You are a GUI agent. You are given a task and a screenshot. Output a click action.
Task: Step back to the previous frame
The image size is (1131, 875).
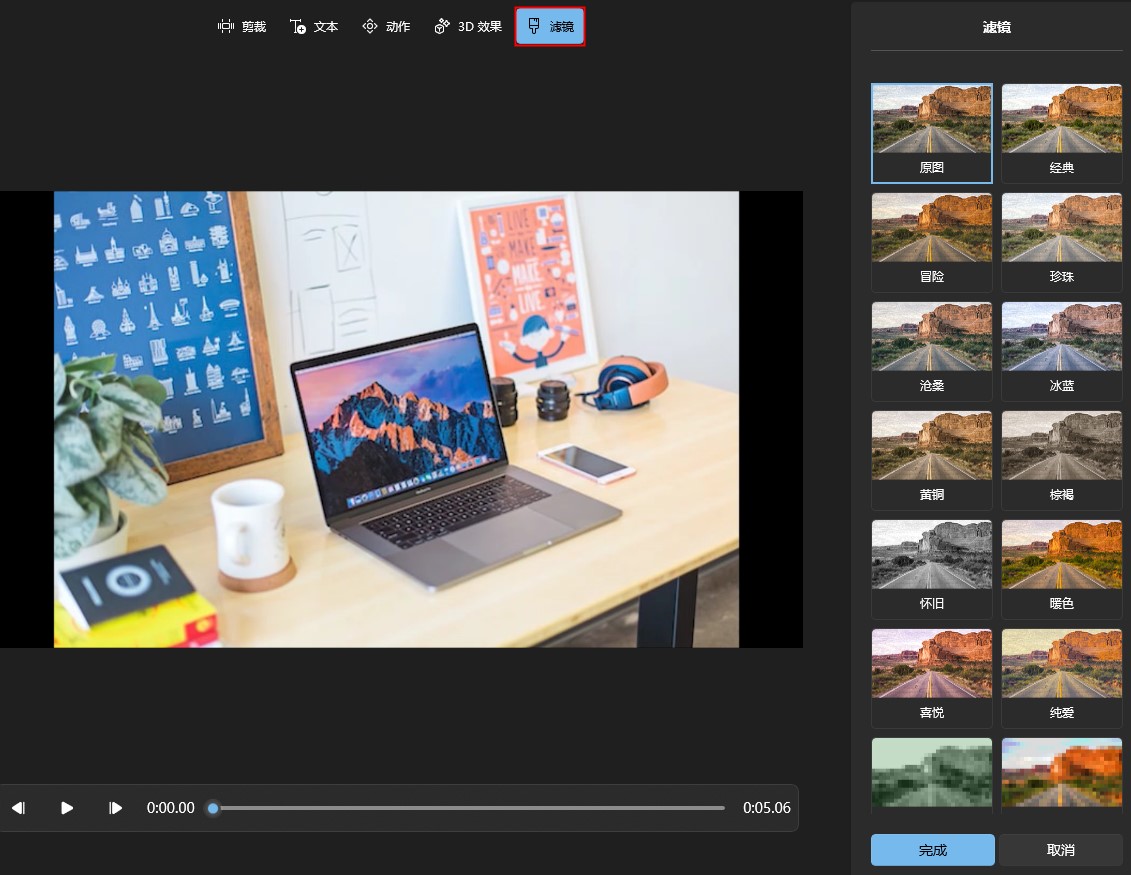(x=18, y=808)
